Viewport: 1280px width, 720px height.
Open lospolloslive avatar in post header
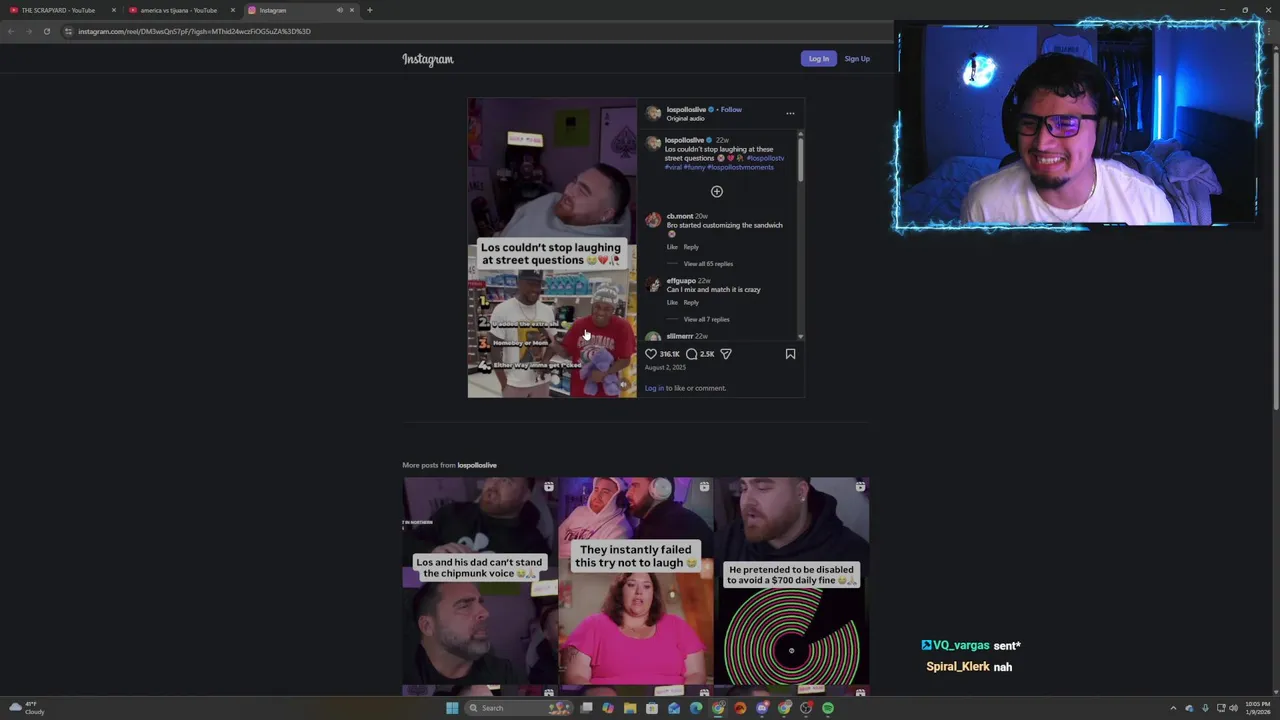coord(653,113)
